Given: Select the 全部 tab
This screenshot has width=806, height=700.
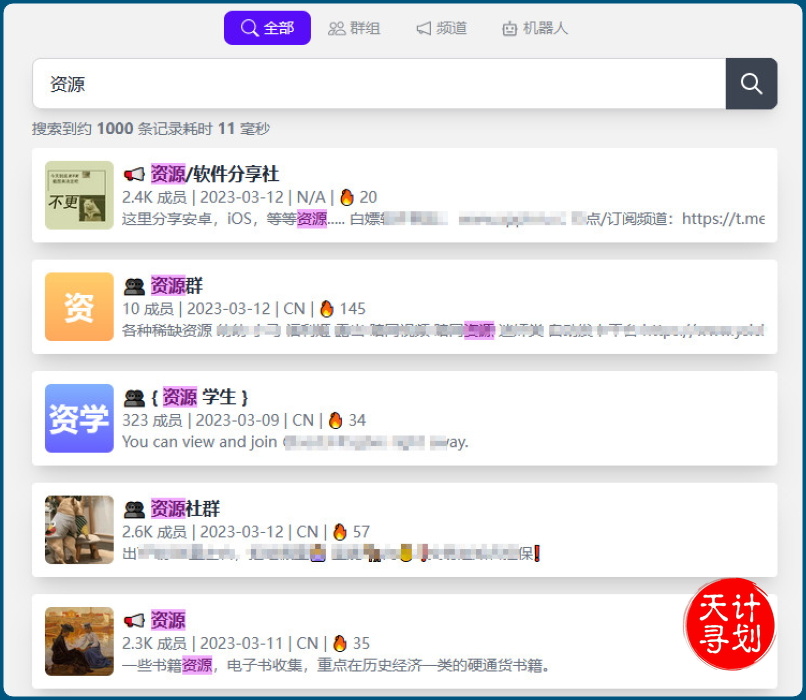Looking at the screenshot, I should click(x=267, y=28).
